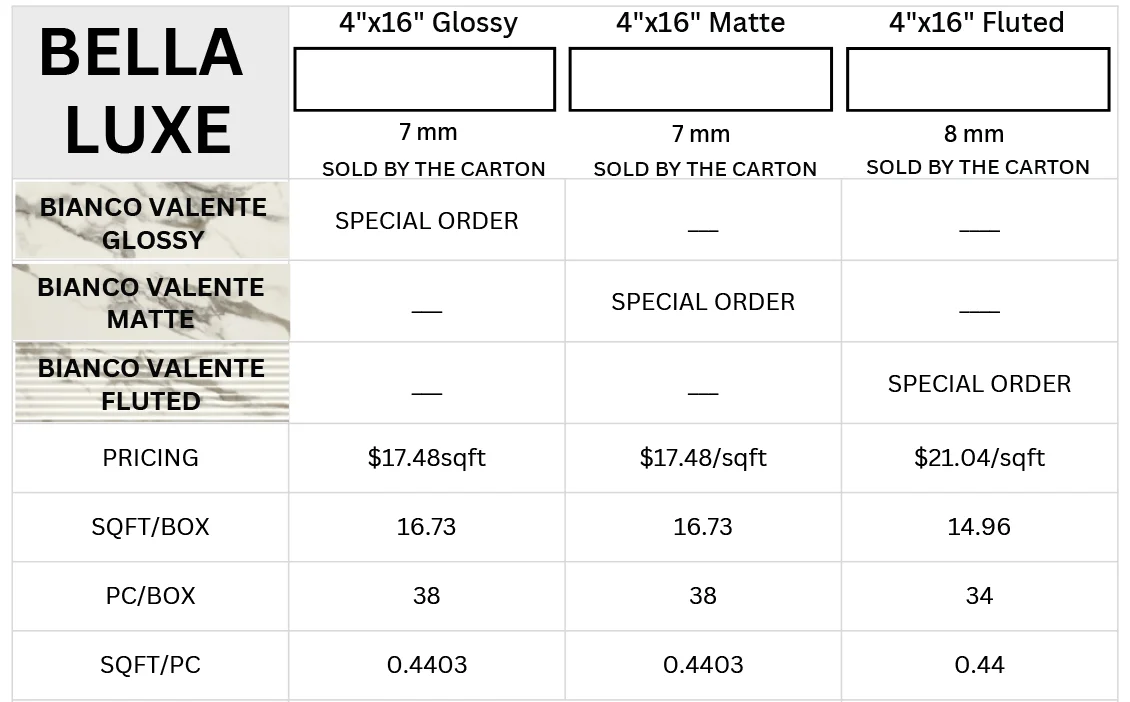The height and width of the screenshot is (702, 1130).
Task: Click the 34 PC/BOX value
Action: click(979, 596)
